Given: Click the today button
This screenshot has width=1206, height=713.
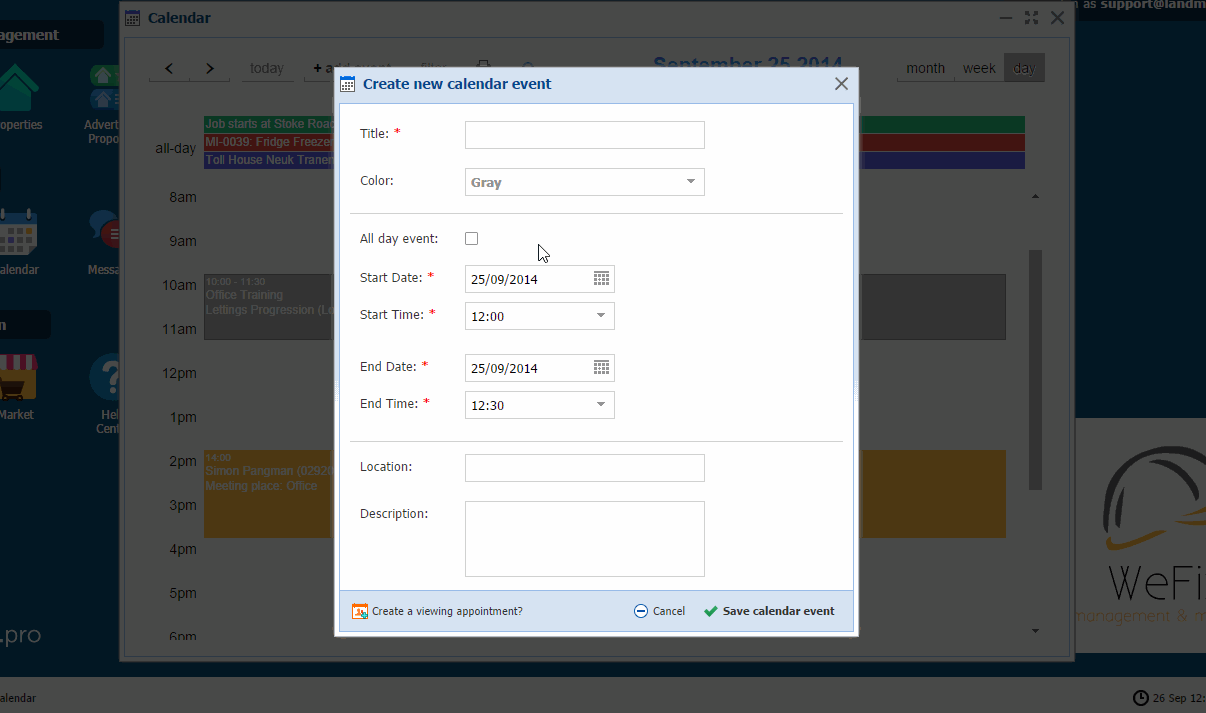Looking at the screenshot, I should (266, 68).
